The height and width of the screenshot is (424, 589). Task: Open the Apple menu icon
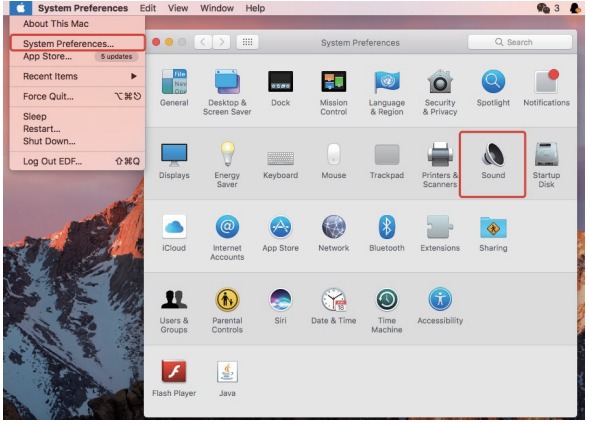[x=21, y=8]
